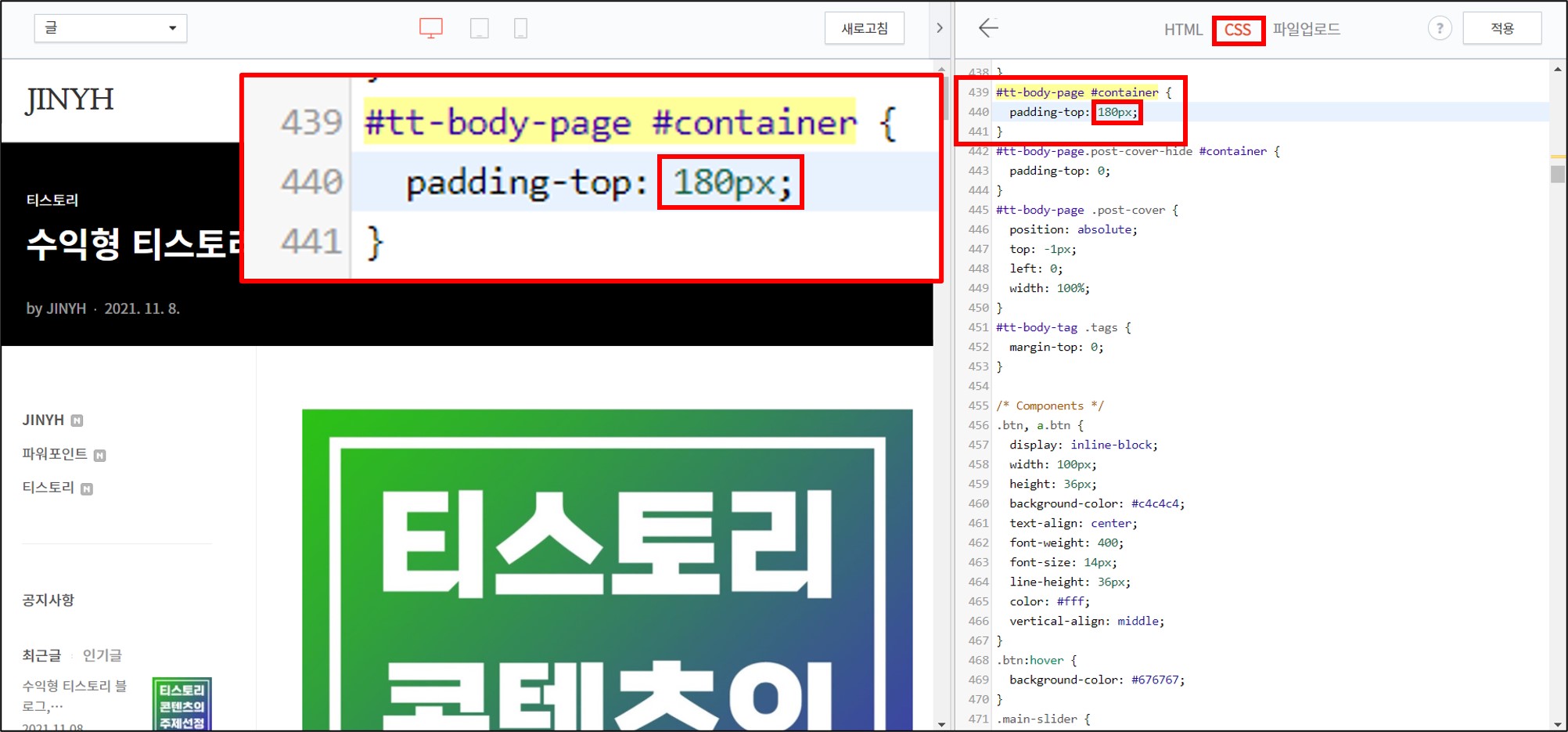
Task: Click code editor scrollbar down arrow
Action: [1558, 724]
